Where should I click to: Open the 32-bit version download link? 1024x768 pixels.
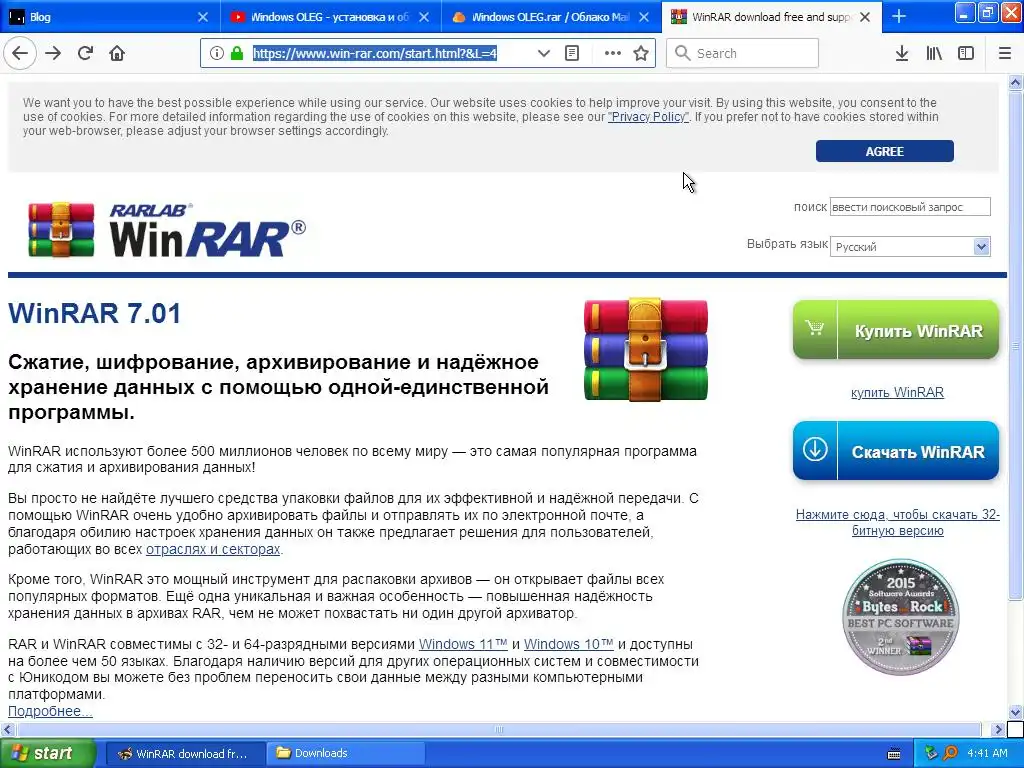(897, 522)
